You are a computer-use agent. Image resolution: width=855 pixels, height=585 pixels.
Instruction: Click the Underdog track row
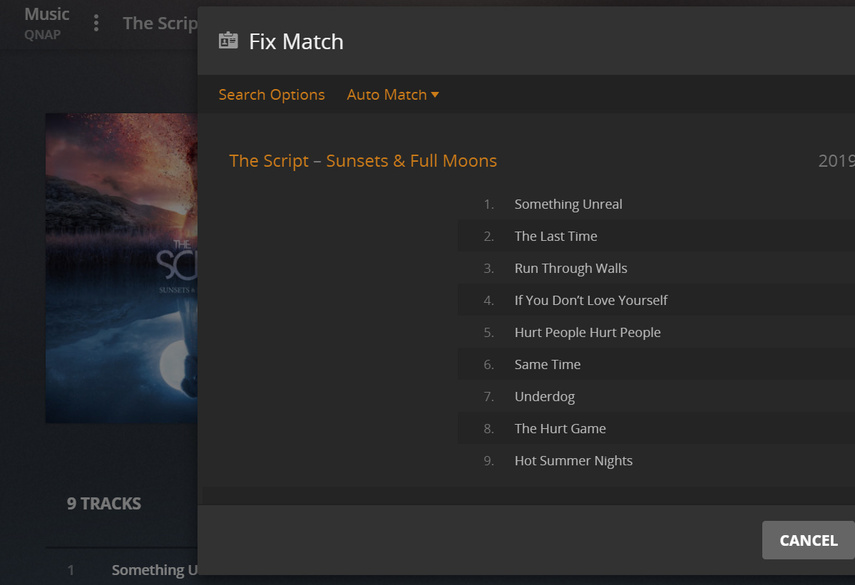[544, 396]
